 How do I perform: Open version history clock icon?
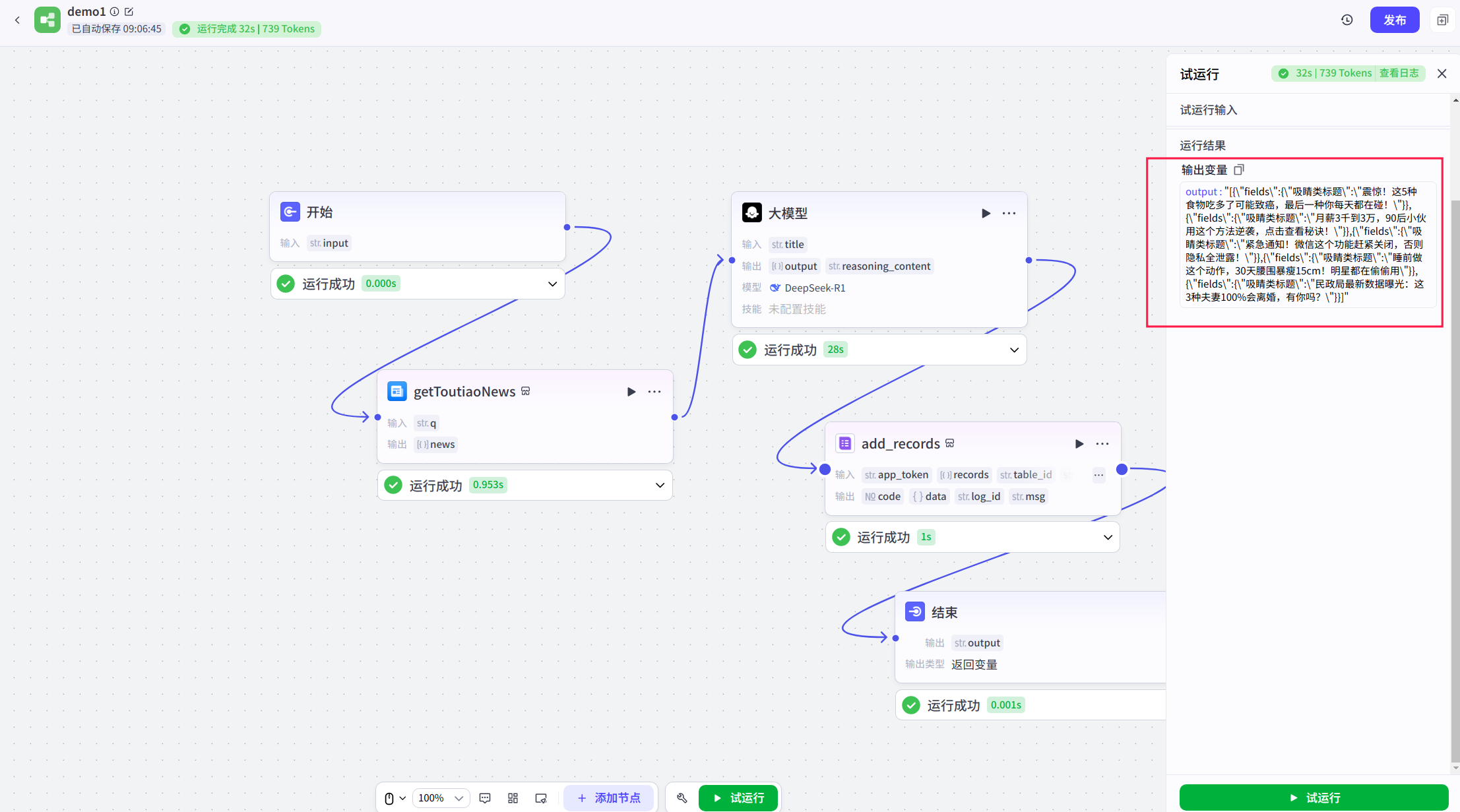click(x=1347, y=20)
